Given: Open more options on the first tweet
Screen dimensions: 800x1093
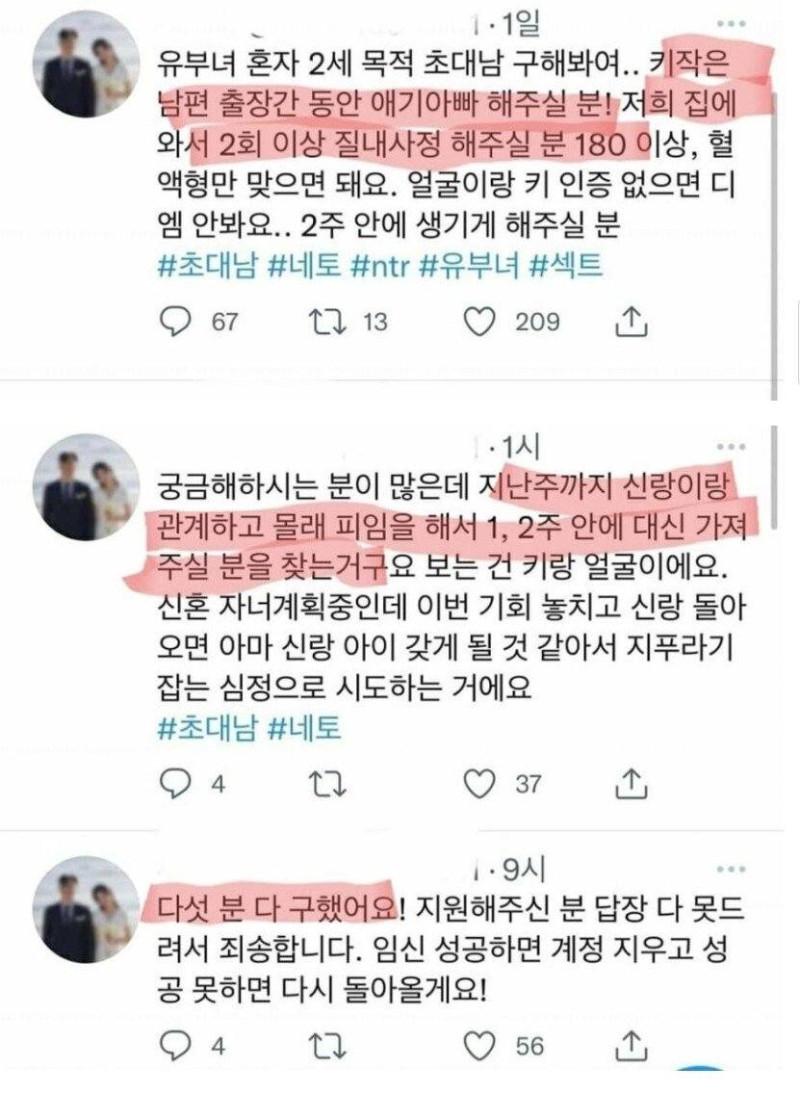Looking at the screenshot, I should (731, 24).
